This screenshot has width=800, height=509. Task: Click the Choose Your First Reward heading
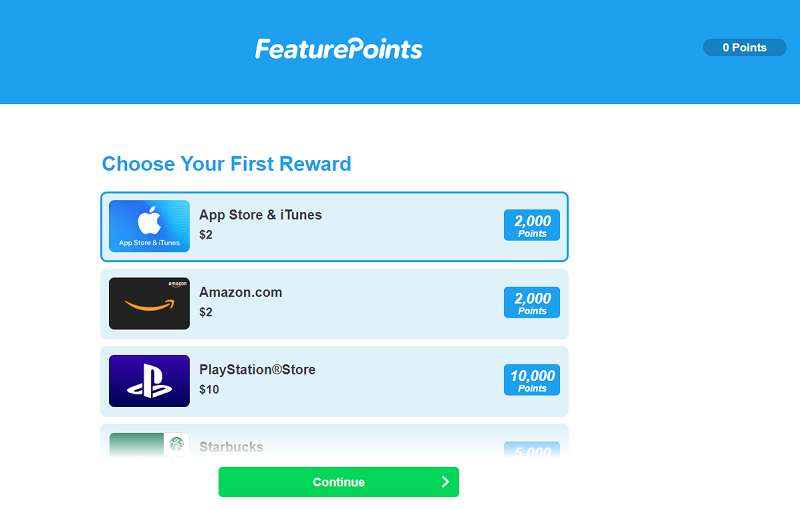coord(227,164)
